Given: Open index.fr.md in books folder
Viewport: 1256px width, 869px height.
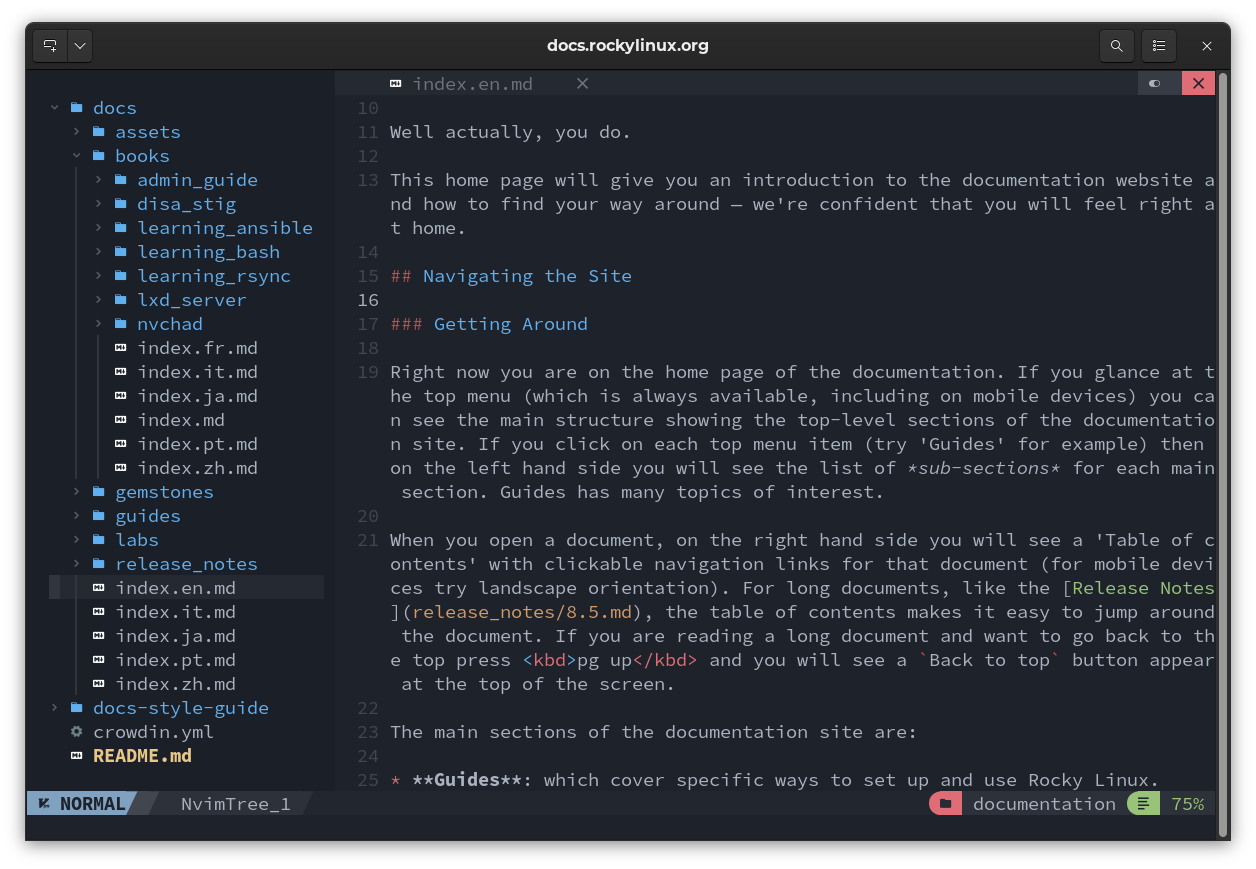Looking at the screenshot, I should click(x=197, y=348).
